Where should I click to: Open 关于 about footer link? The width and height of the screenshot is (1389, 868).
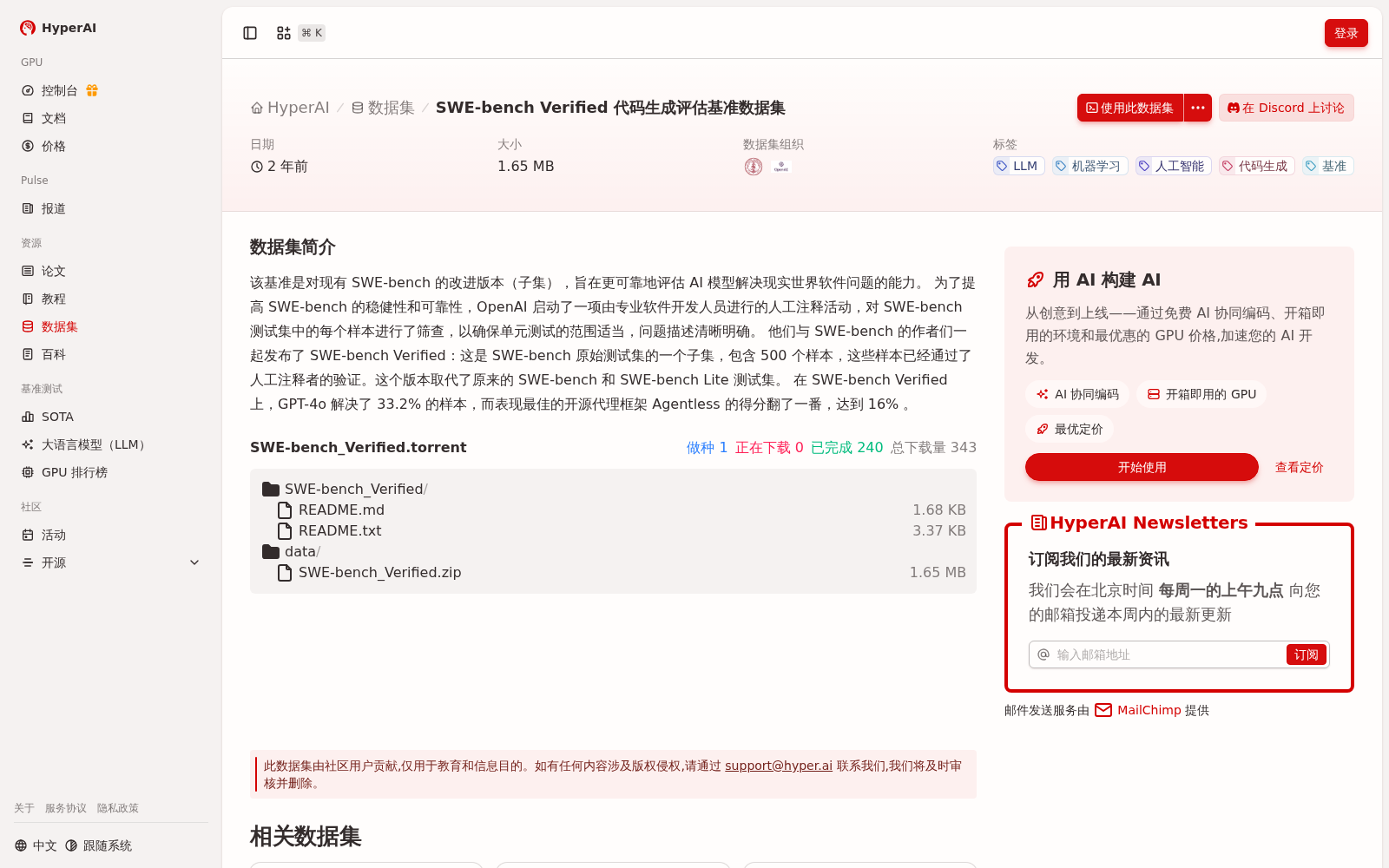click(24, 808)
